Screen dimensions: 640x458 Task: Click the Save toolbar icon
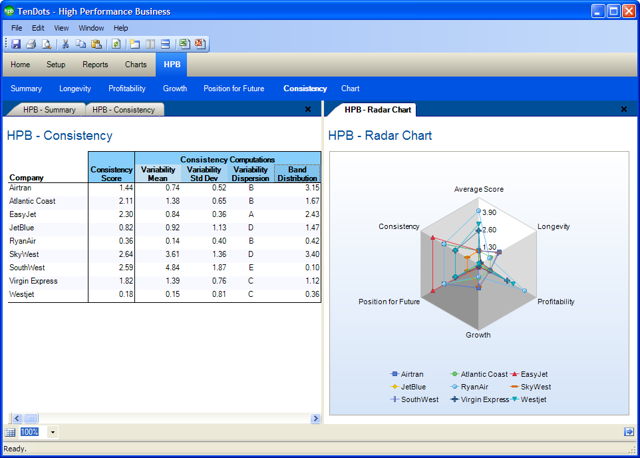(x=16, y=44)
